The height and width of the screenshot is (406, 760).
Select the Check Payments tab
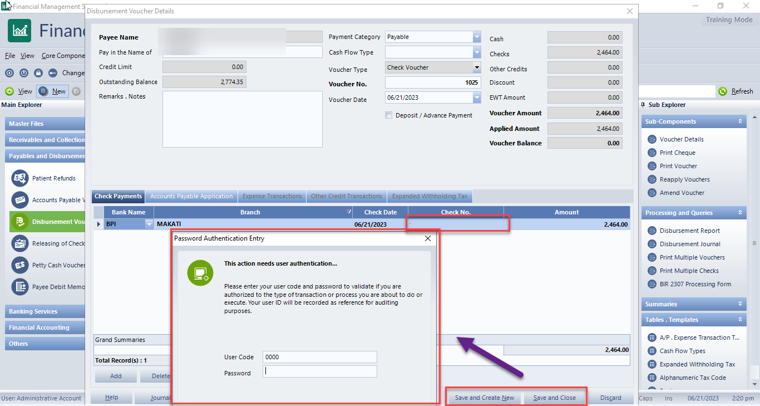tap(118, 197)
